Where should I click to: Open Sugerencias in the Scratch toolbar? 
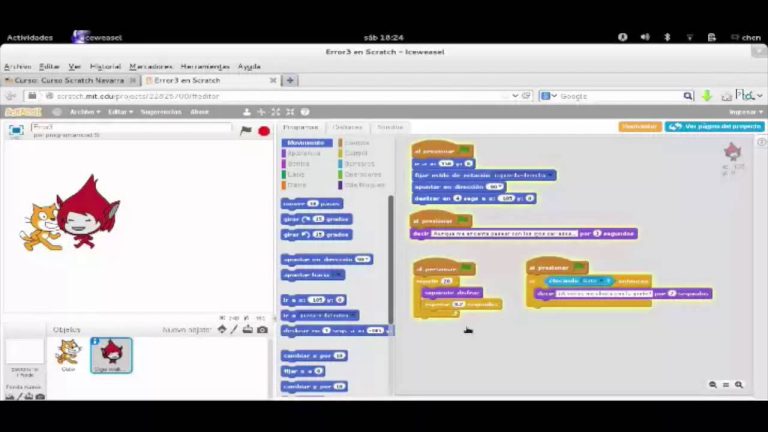click(x=161, y=112)
